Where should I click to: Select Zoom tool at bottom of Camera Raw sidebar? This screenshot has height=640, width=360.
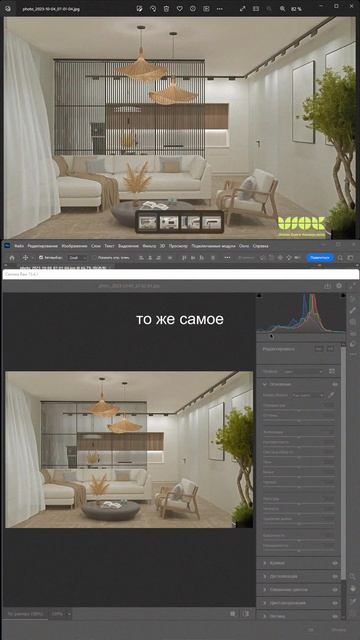[x=353, y=577]
